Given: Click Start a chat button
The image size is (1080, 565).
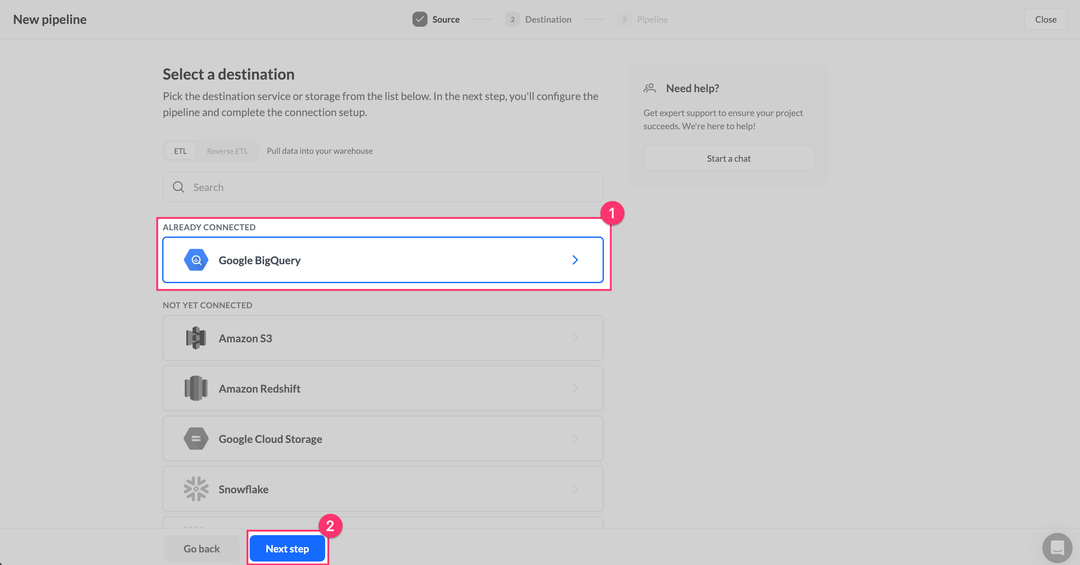Looking at the screenshot, I should coord(729,158).
